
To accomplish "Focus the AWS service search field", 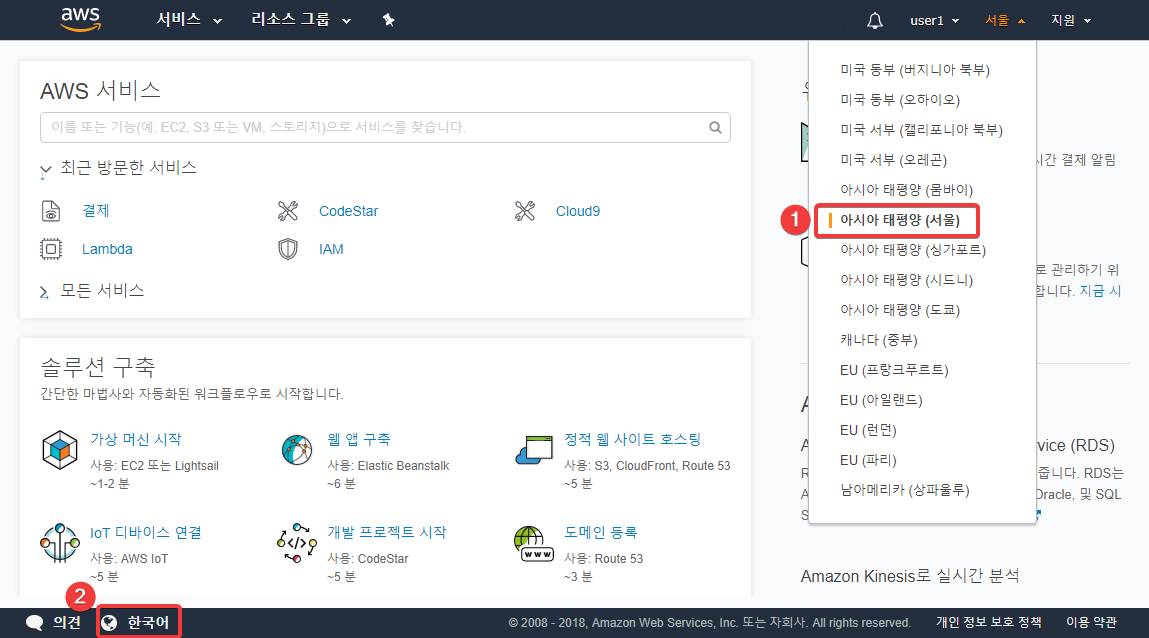I will tap(385, 127).
